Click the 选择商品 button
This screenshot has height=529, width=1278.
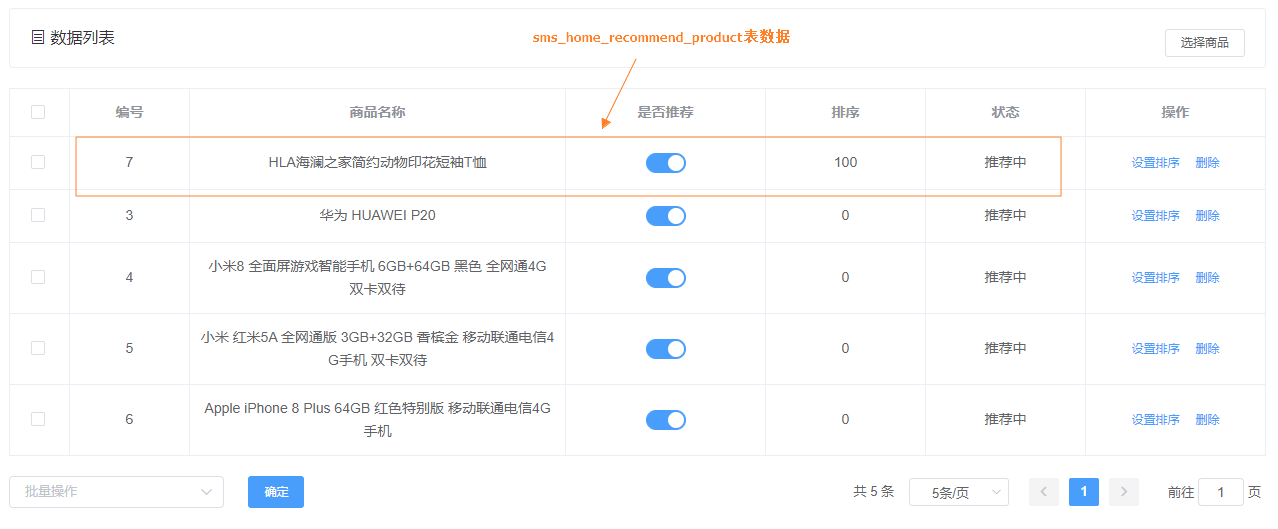tap(1204, 43)
